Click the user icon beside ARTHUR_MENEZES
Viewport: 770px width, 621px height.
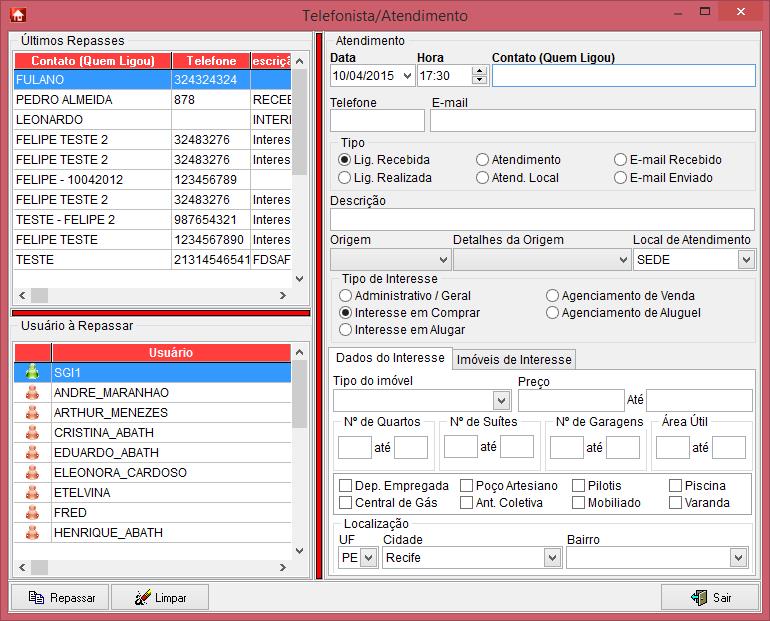click(31, 412)
